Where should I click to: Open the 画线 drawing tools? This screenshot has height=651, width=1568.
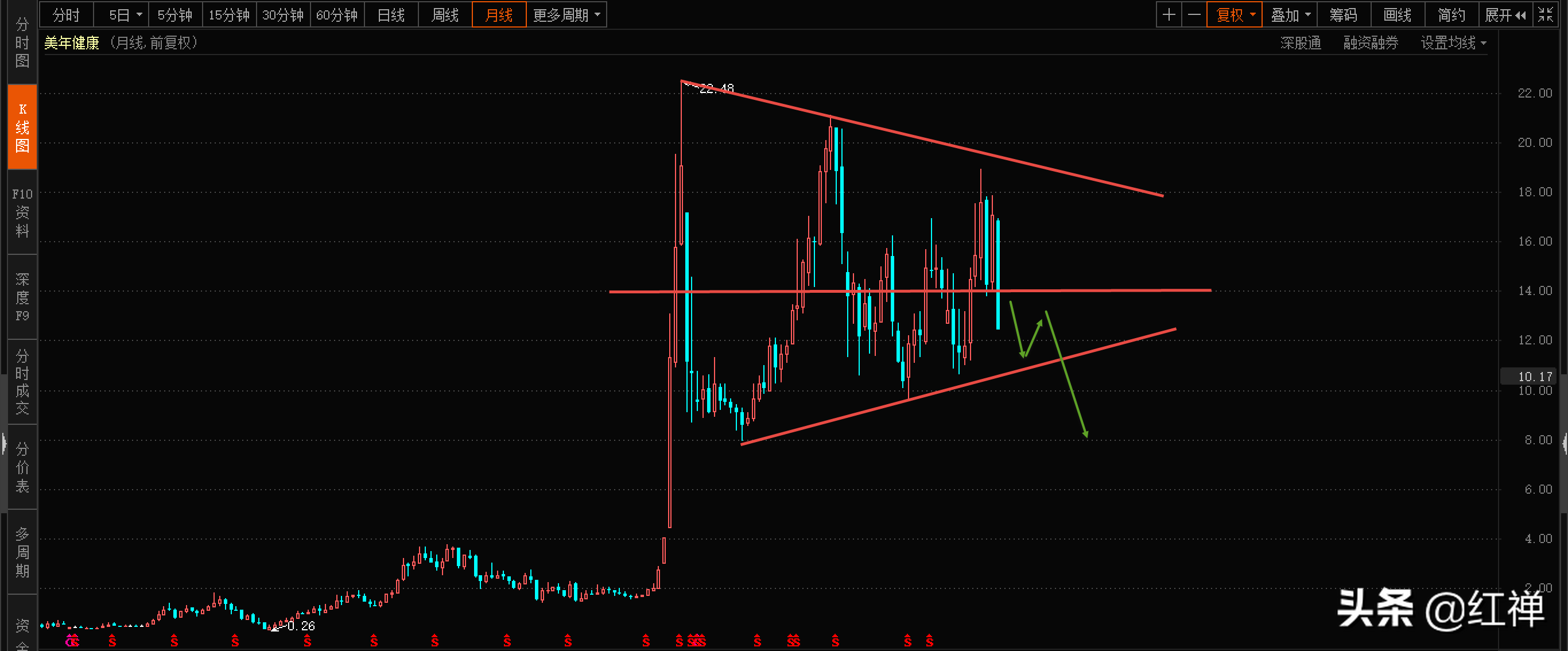1398,14
